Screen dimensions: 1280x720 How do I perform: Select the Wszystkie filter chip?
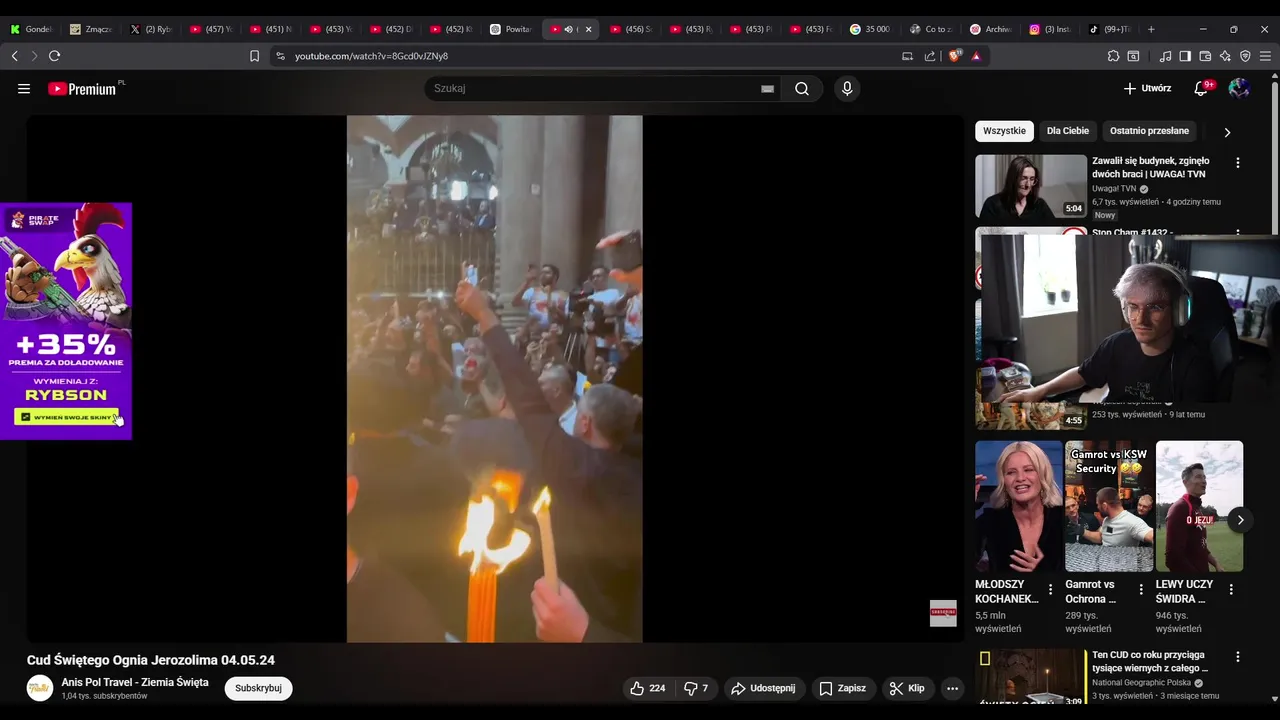(x=1004, y=131)
